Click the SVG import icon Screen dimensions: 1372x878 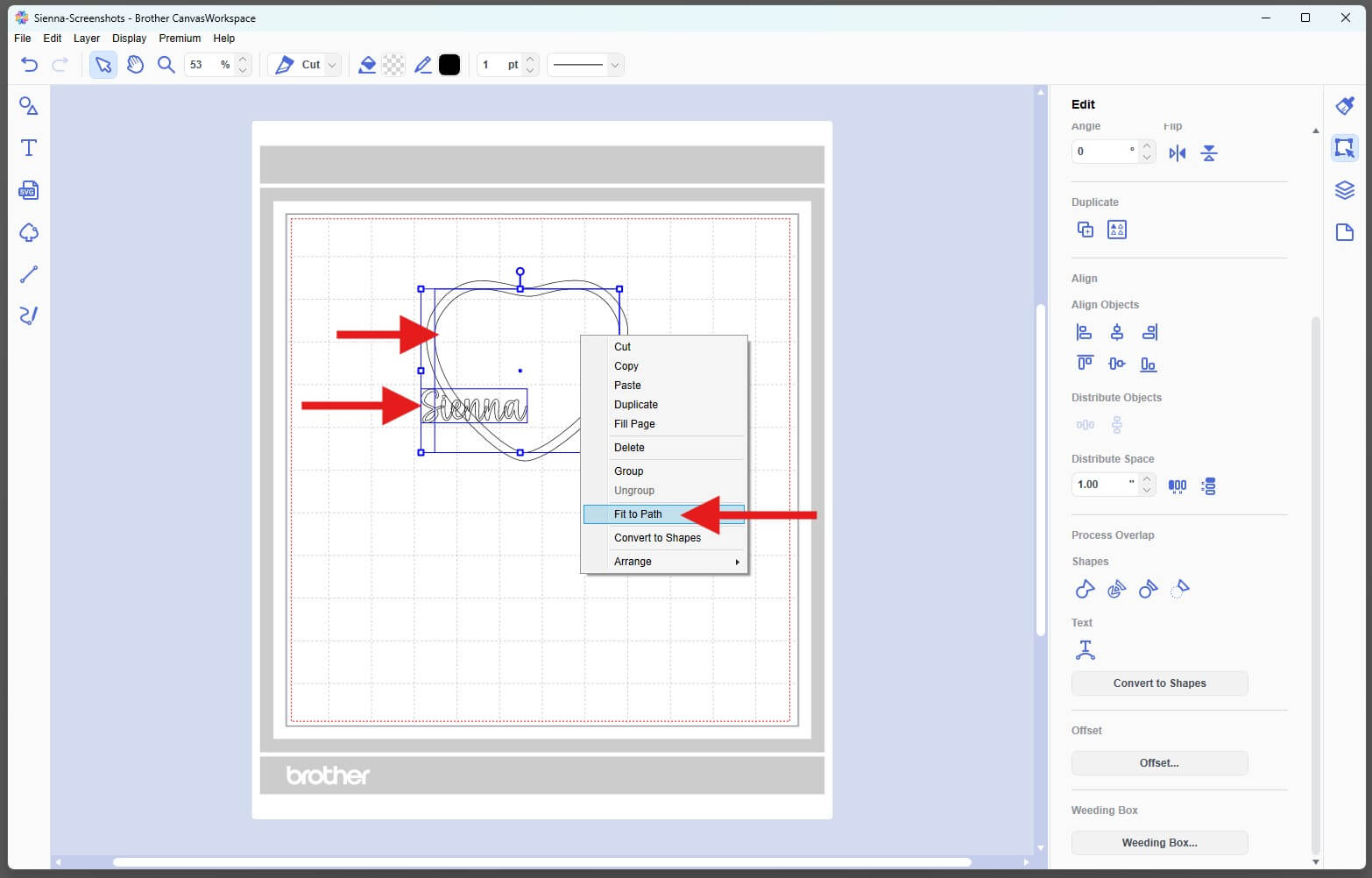pos(29,190)
